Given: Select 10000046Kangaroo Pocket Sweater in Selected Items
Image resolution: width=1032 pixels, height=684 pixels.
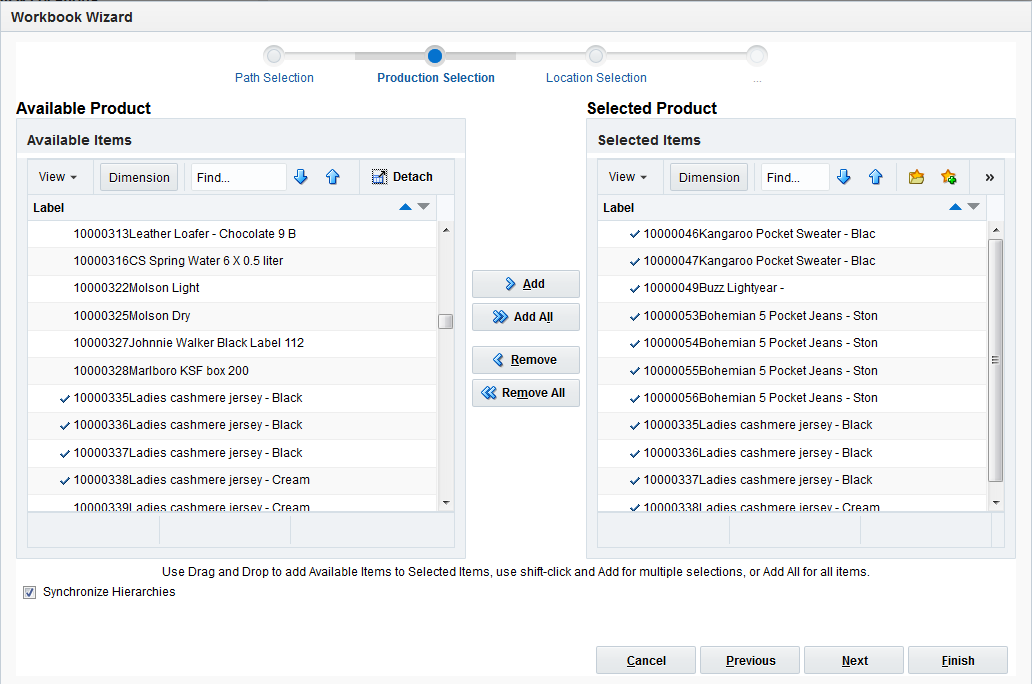Looking at the screenshot, I should [792, 234].
